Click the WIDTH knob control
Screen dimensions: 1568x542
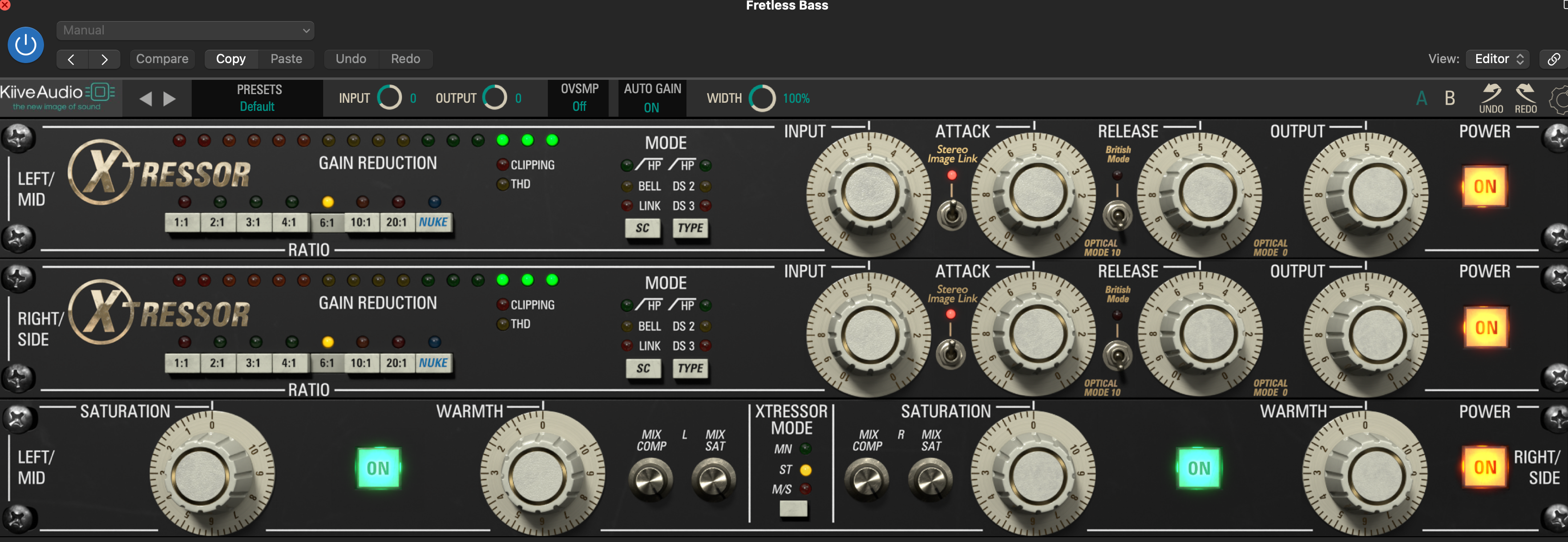762,98
